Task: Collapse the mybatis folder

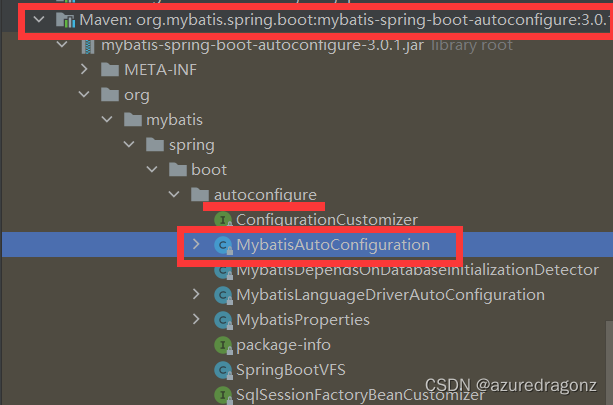Action: pos(107,119)
